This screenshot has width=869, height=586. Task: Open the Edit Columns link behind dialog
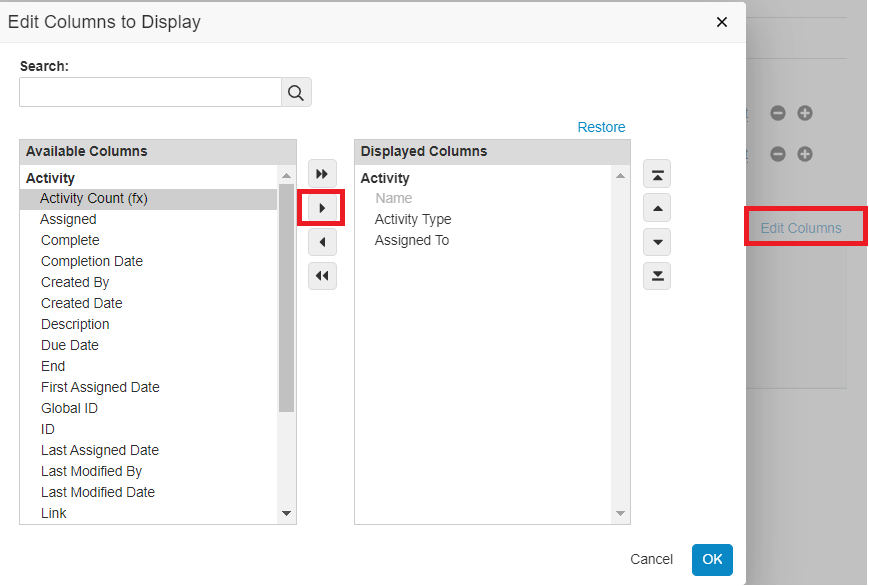pyautogui.click(x=801, y=228)
